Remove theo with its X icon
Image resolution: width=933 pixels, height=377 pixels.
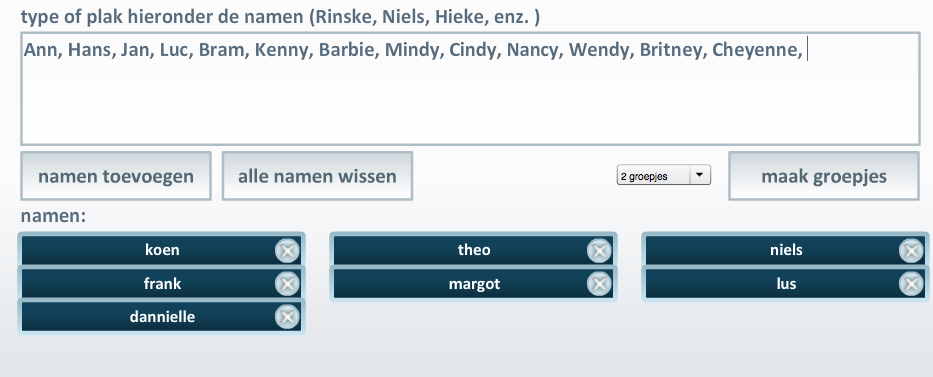coord(599,251)
